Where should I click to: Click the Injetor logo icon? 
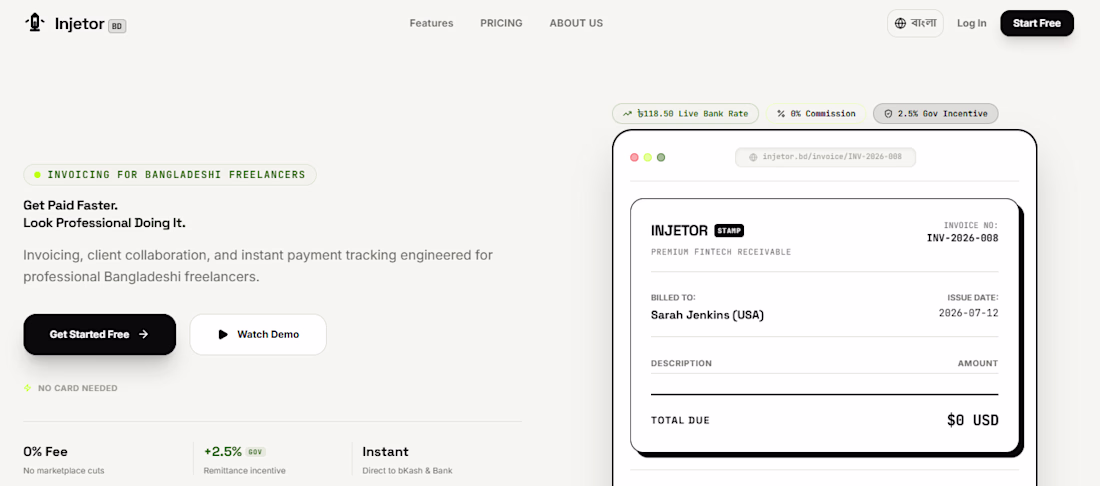click(34, 23)
